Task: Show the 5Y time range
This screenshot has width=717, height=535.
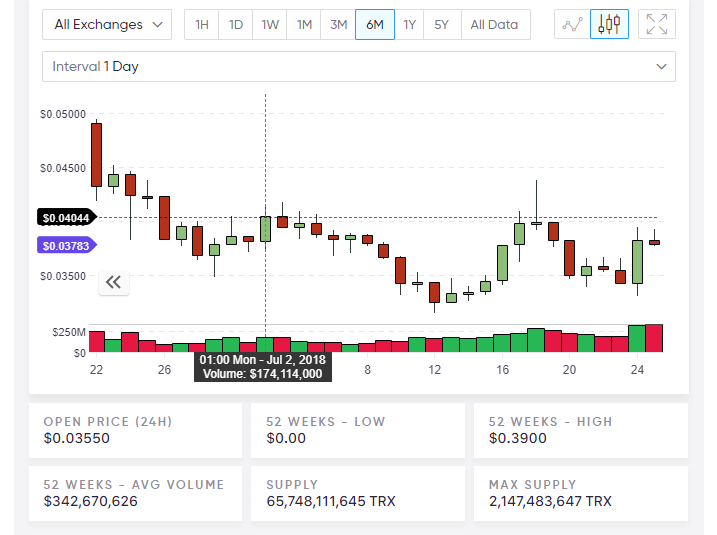Action: (x=441, y=25)
